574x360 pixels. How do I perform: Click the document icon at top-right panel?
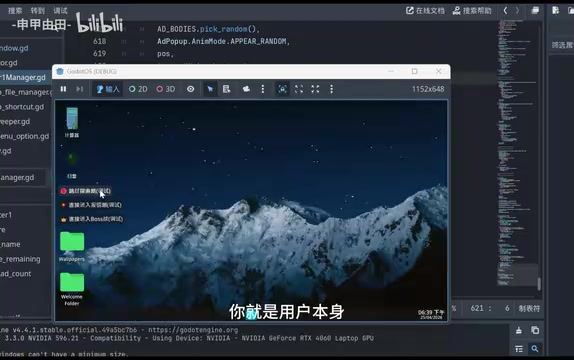[556, 10]
